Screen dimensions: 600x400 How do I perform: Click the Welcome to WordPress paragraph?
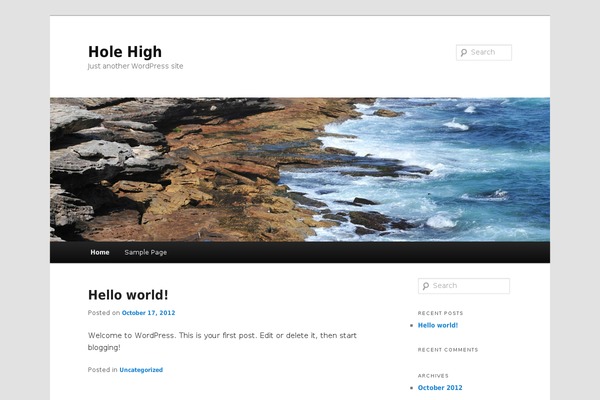(222, 341)
